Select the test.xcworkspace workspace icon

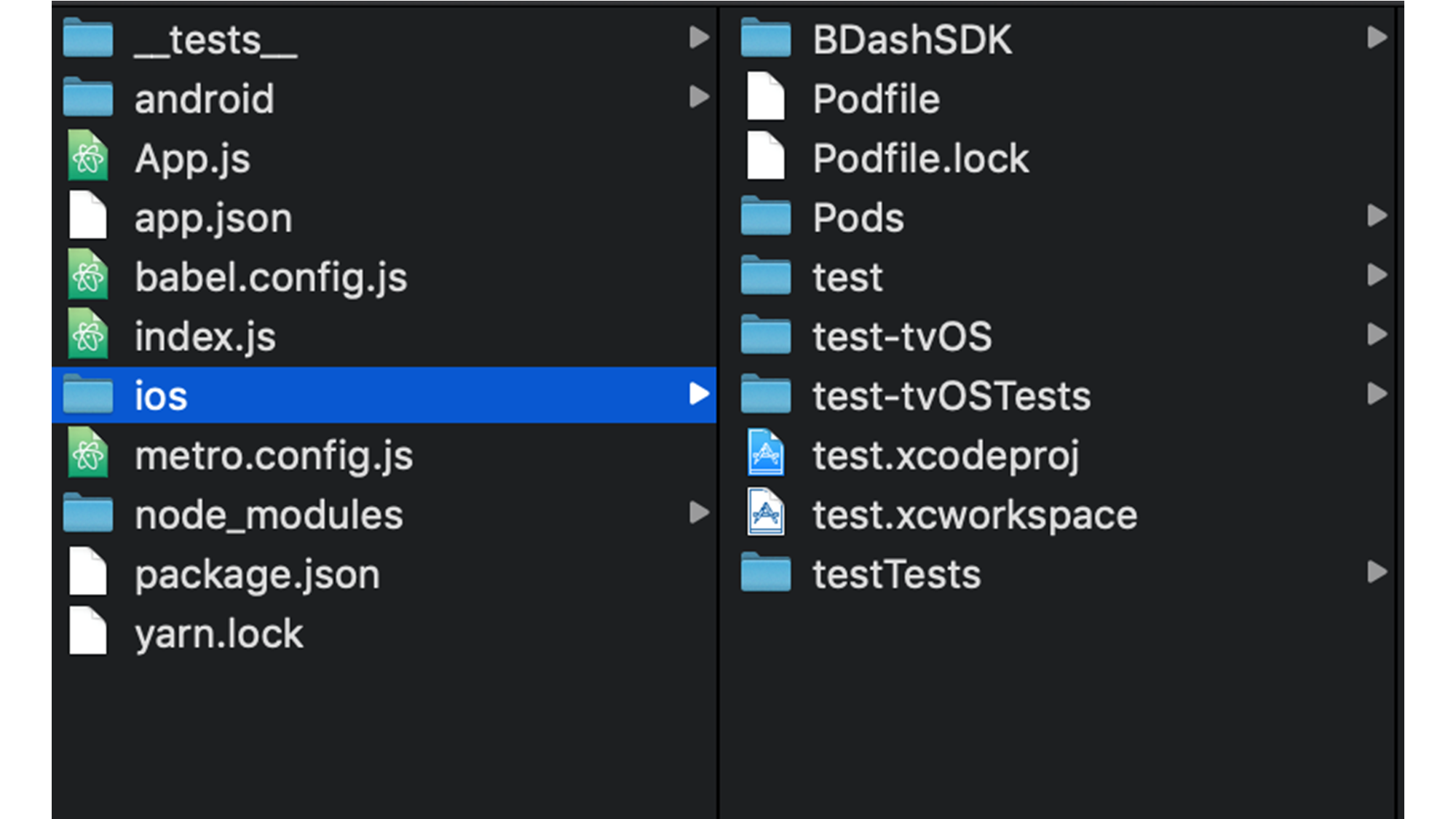(766, 513)
